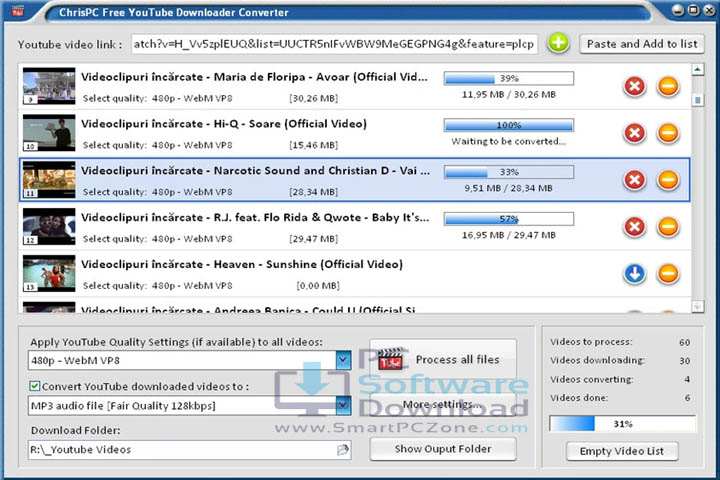Click overall 31% progress bar
720x480 pixels.
click(x=623, y=424)
